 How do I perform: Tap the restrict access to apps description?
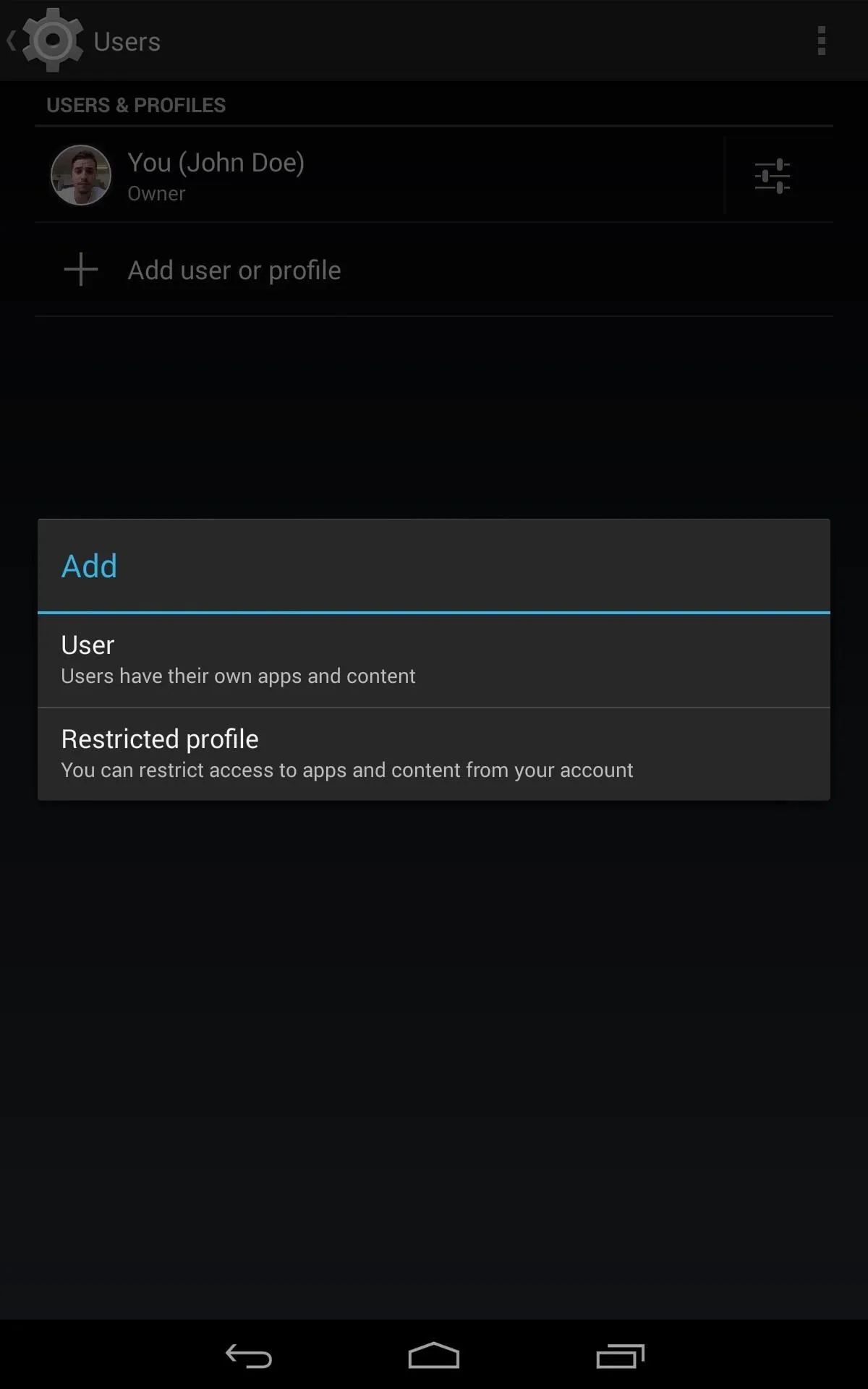pyautogui.click(x=347, y=770)
